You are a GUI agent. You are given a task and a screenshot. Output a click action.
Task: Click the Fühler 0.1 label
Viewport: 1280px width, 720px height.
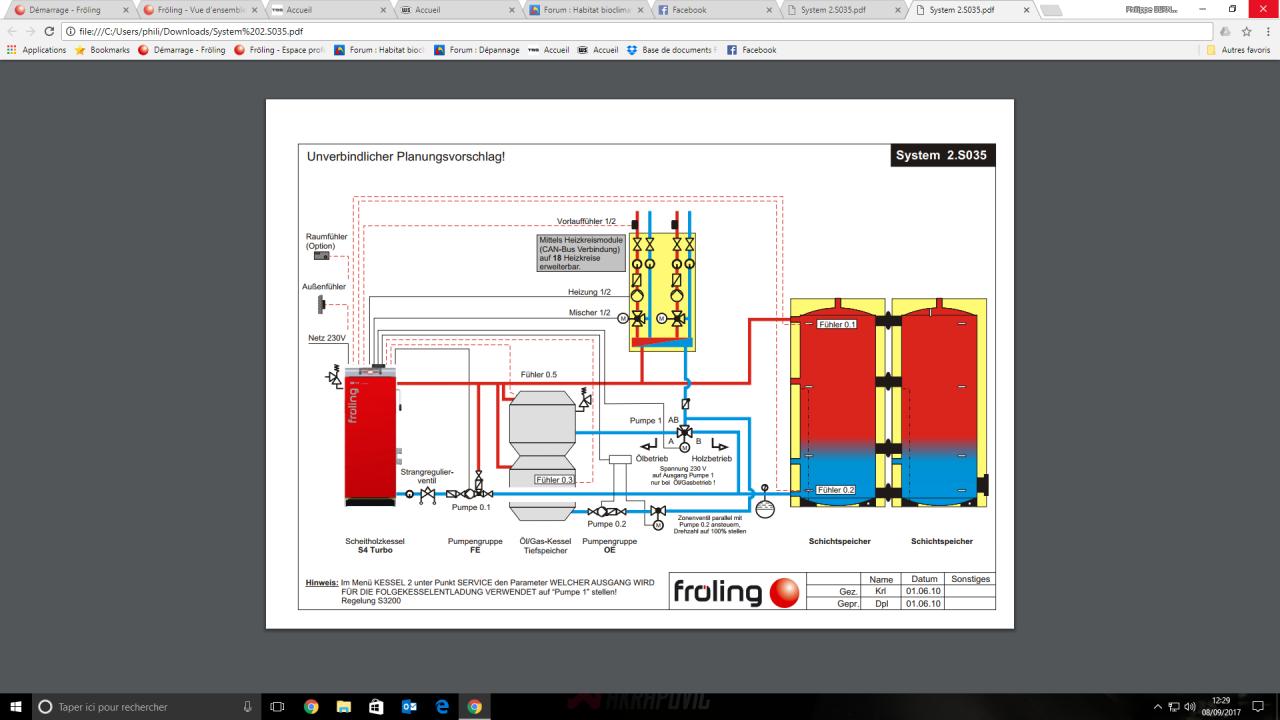(x=836, y=323)
